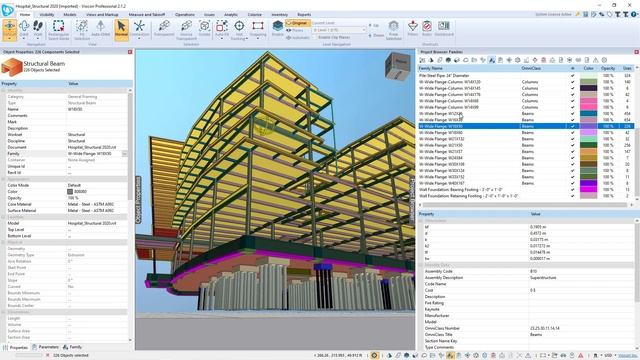Select the Normal arrow selection mode
This screenshot has width=640, height=360.
(x=121, y=29)
